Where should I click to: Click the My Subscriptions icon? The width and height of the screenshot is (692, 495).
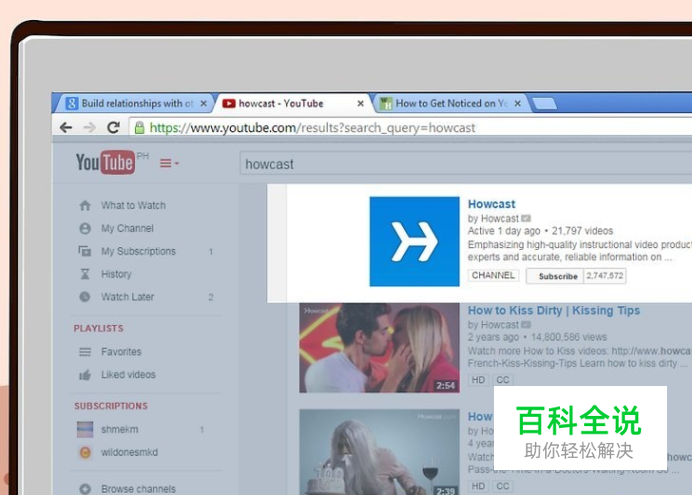(x=85, y=251)
